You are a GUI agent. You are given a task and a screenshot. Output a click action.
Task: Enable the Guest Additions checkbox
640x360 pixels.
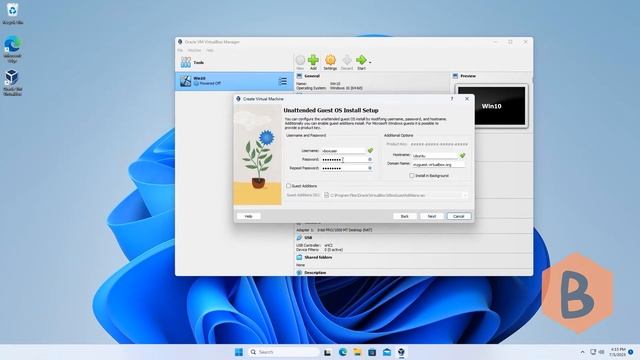point(289,186)
